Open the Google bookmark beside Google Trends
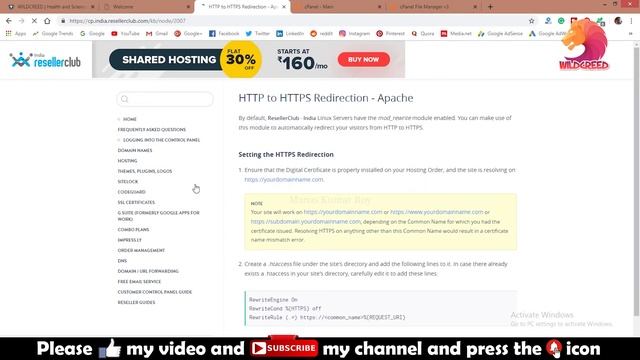Screen dimensions: 640x360 (93, 33)
